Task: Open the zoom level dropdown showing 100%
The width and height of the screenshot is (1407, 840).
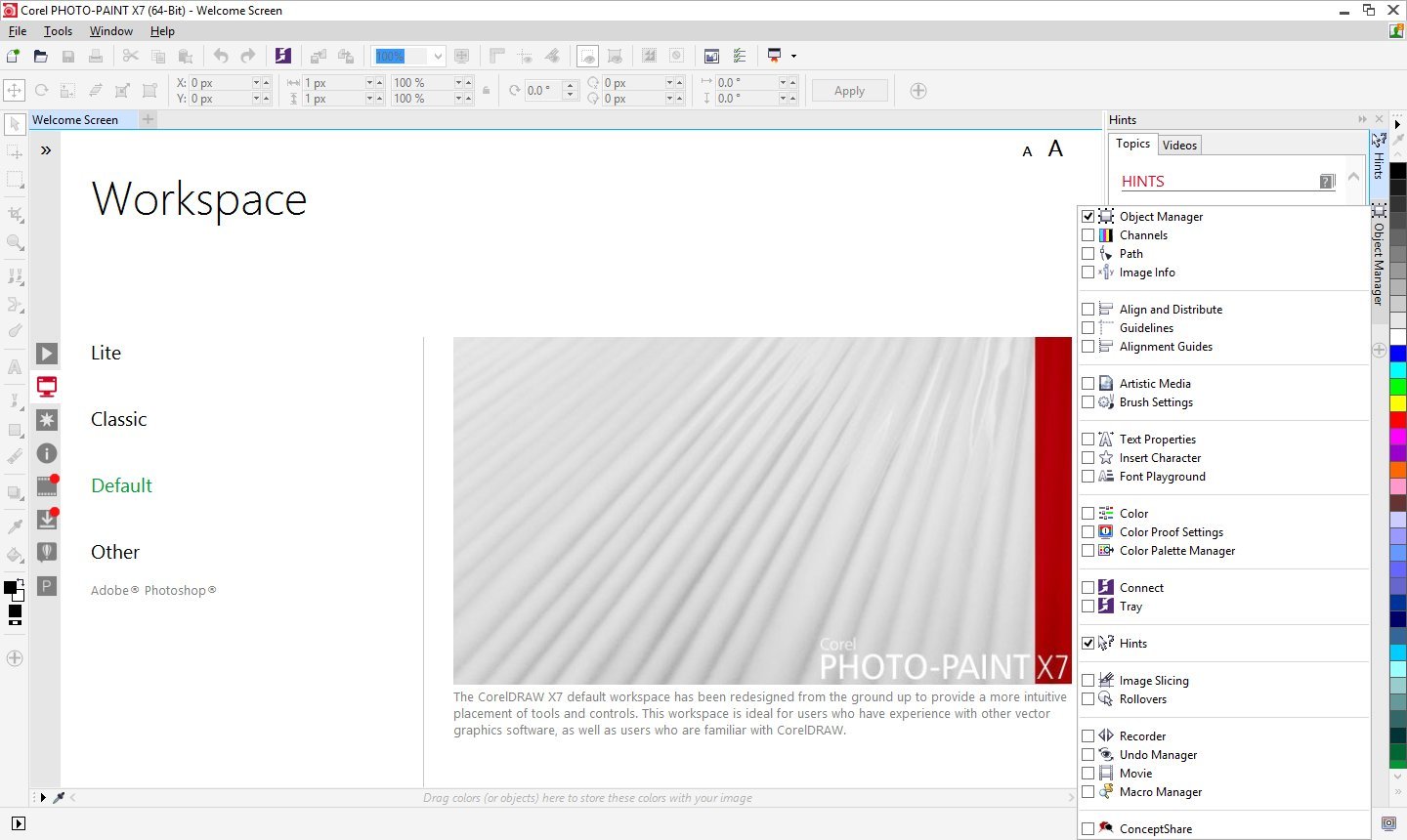Action: (437, 56)
